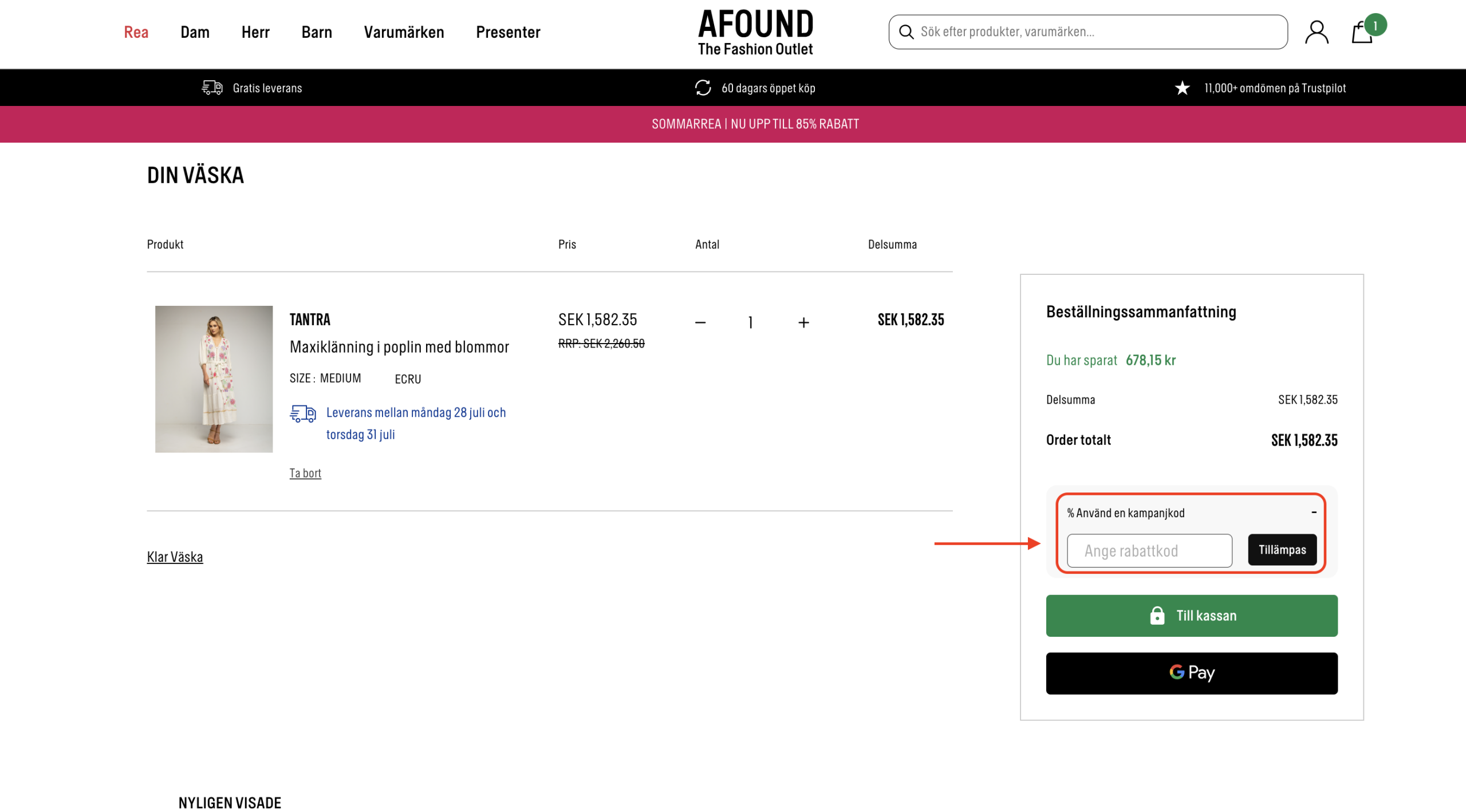
Task: Click SIZE : MEDIUM text
Action: (x=325, y=379)
